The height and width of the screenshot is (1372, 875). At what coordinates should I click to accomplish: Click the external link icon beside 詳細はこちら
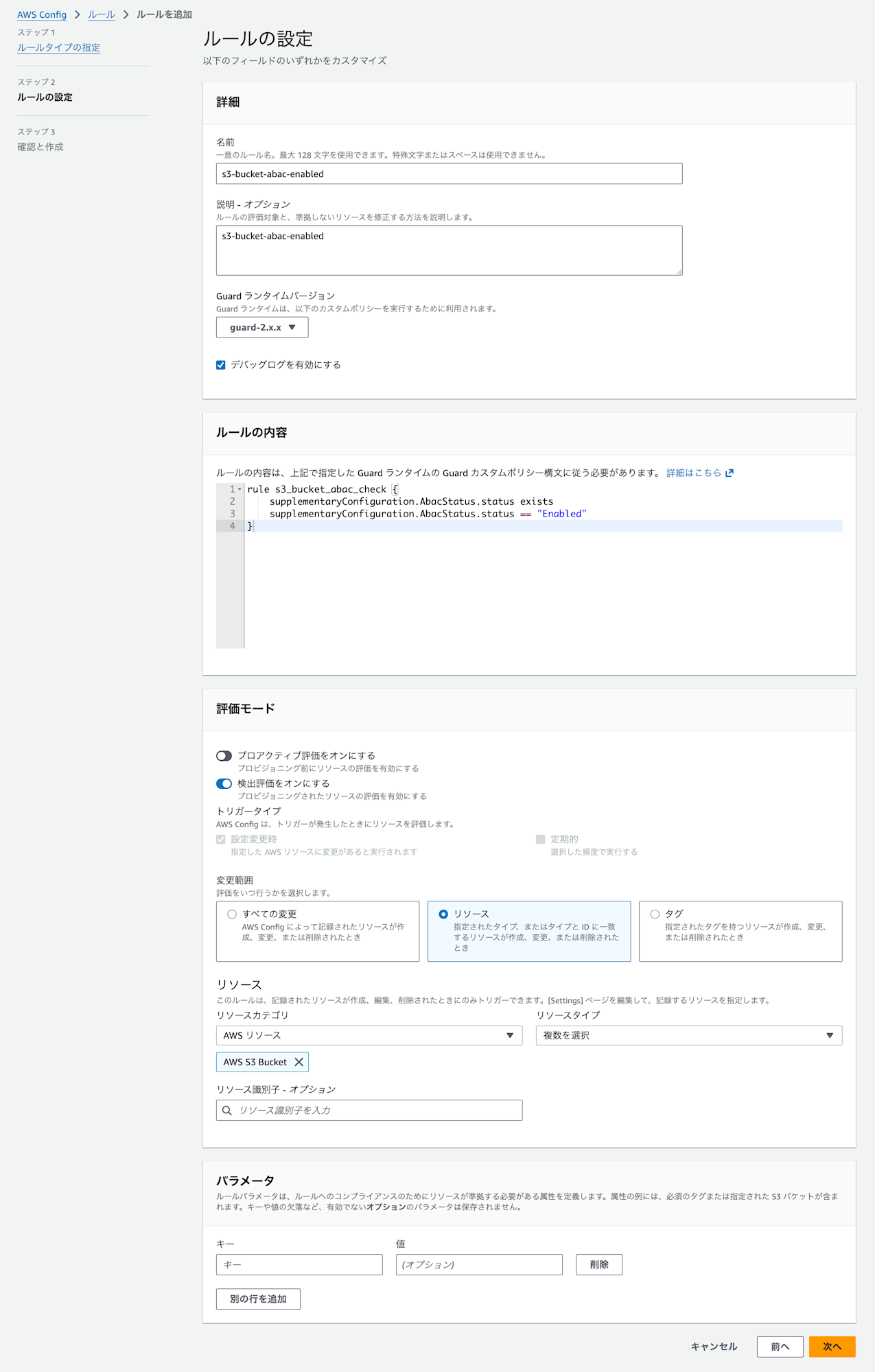pos(730,473)
